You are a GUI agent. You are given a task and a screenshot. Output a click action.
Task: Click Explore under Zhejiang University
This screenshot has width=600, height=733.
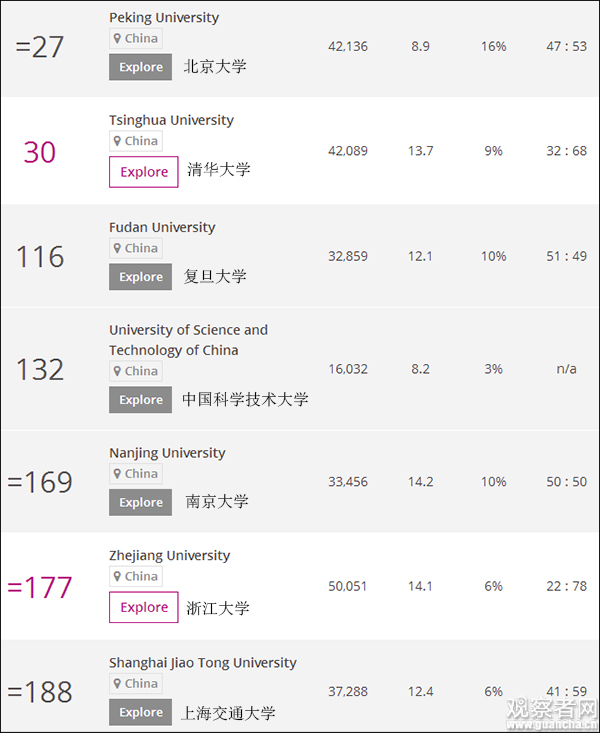(x=144, y=607)
